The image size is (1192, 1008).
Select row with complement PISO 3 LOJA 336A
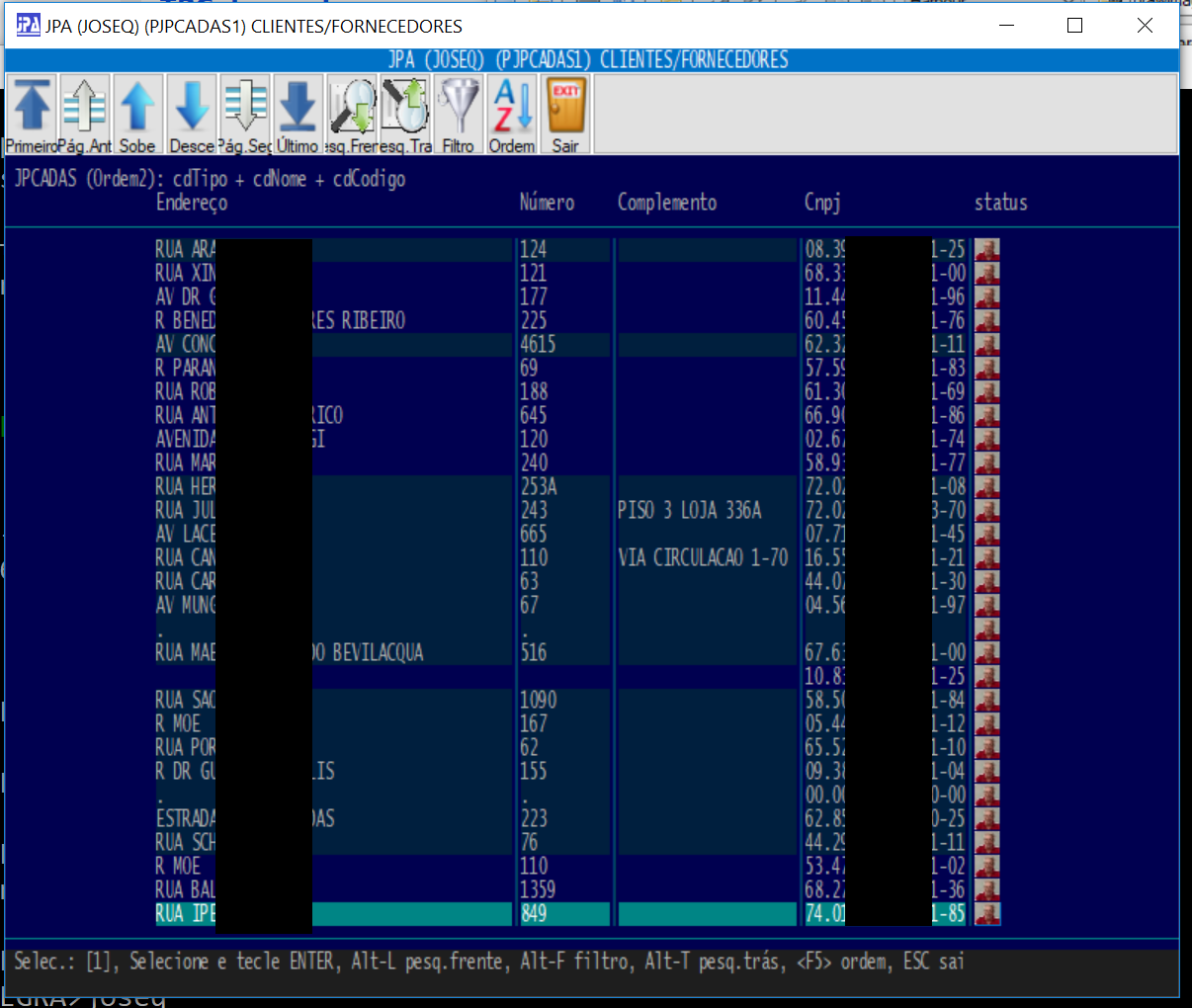(x=689, y=511)
